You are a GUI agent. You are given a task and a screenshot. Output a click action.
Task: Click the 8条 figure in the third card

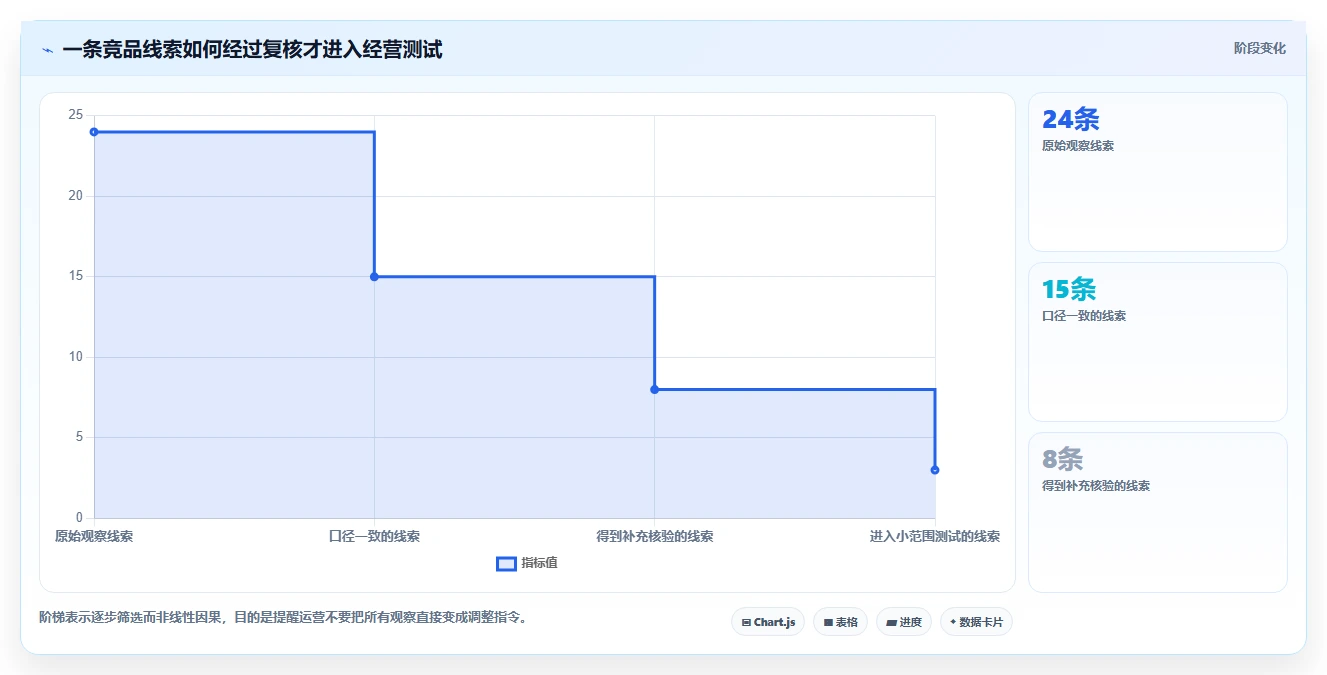(x=1062, y=459)
